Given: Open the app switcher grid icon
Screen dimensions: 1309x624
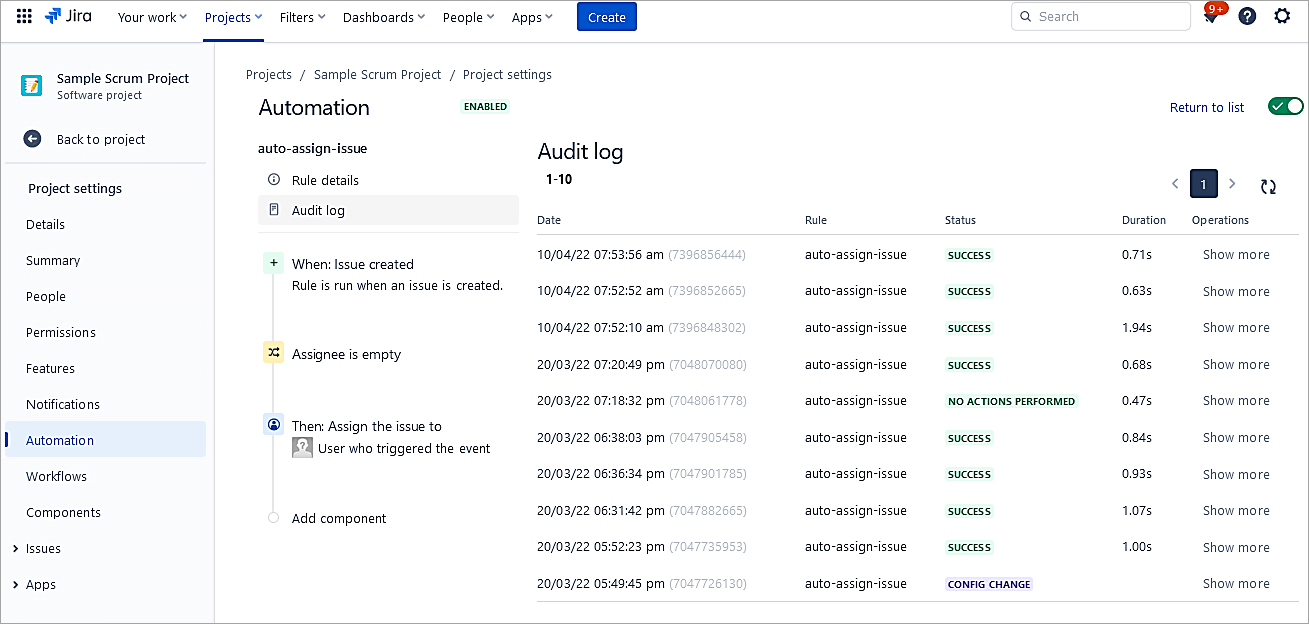Looking at the screenshot, I should point(24,17).
